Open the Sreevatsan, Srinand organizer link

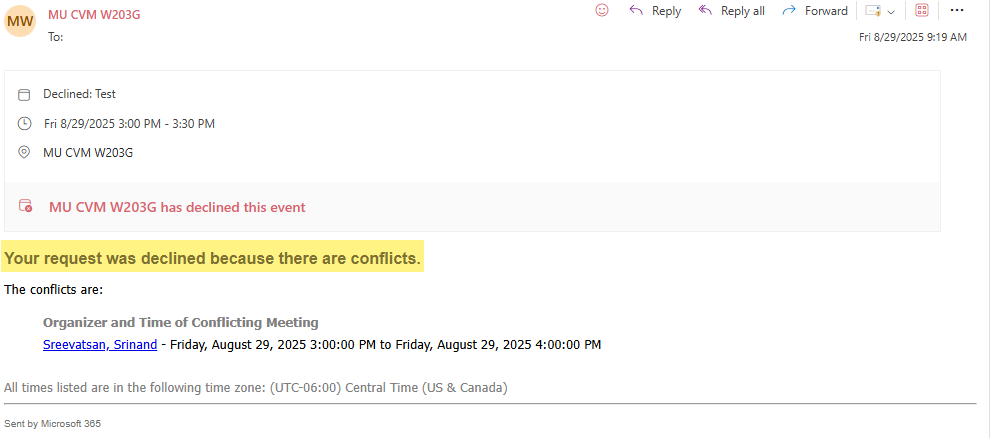pyautogui.click(x=100, y=345)
